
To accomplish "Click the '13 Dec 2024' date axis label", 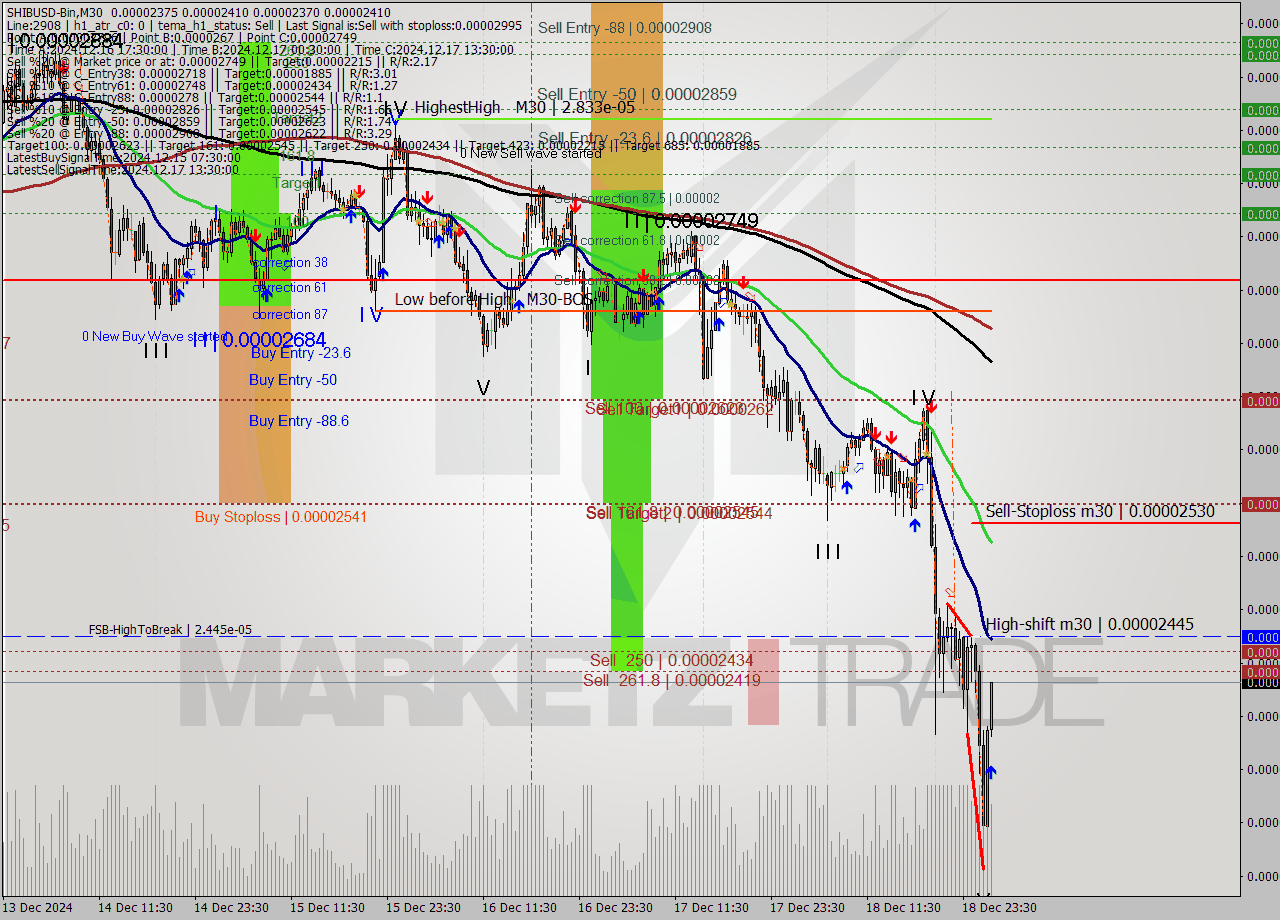I will click(38, 907).
